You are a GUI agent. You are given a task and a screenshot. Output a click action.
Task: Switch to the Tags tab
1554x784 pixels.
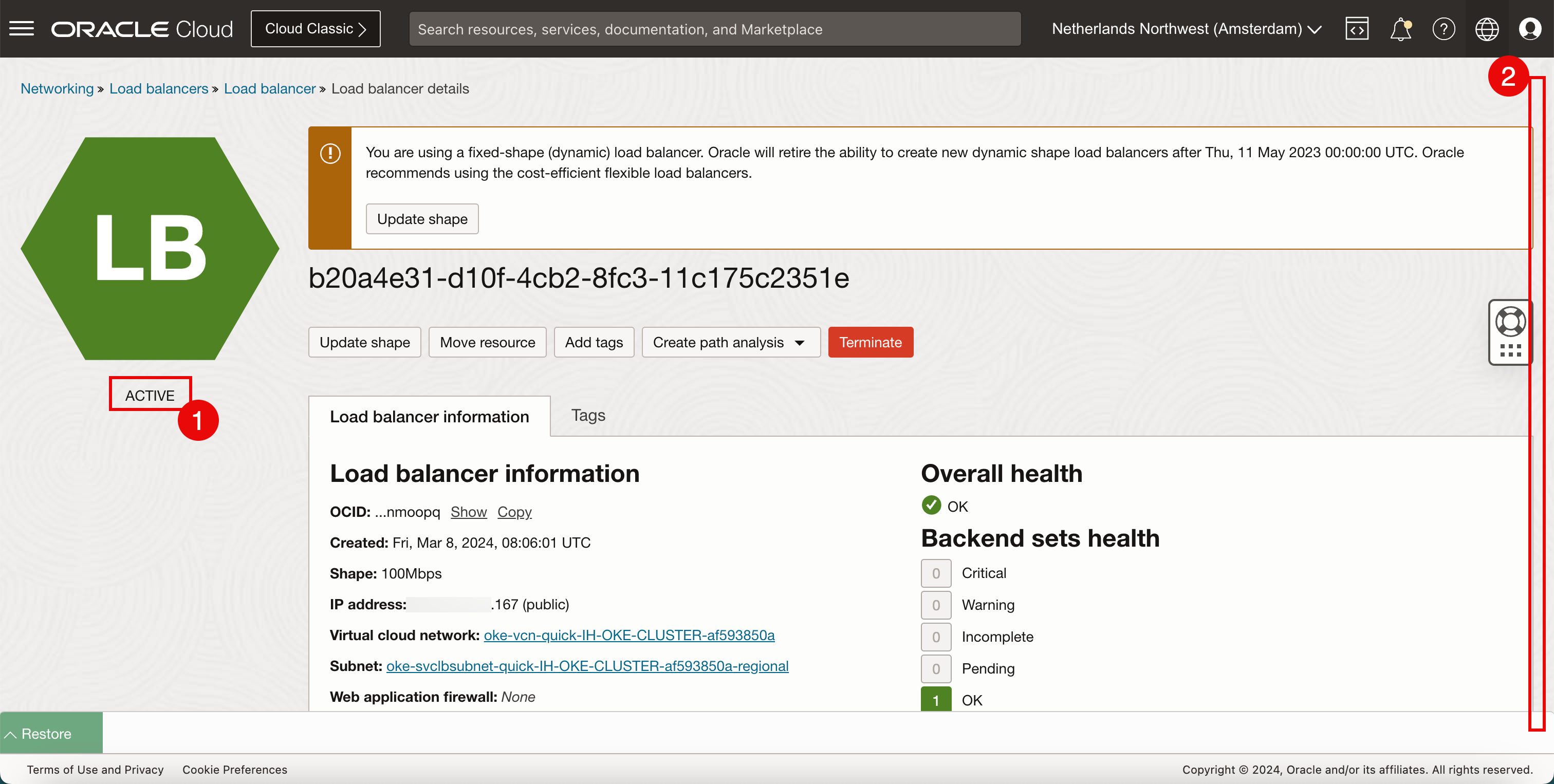(587, 415)
